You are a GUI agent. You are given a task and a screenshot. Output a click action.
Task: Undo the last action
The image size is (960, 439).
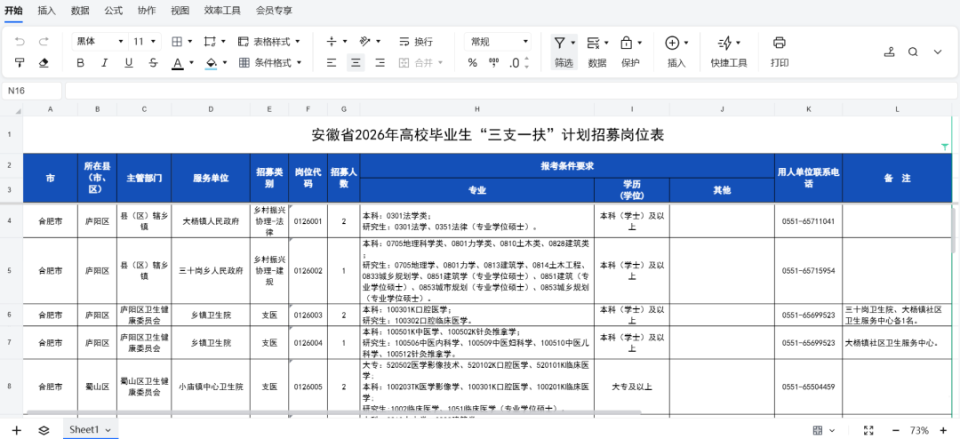20,42
